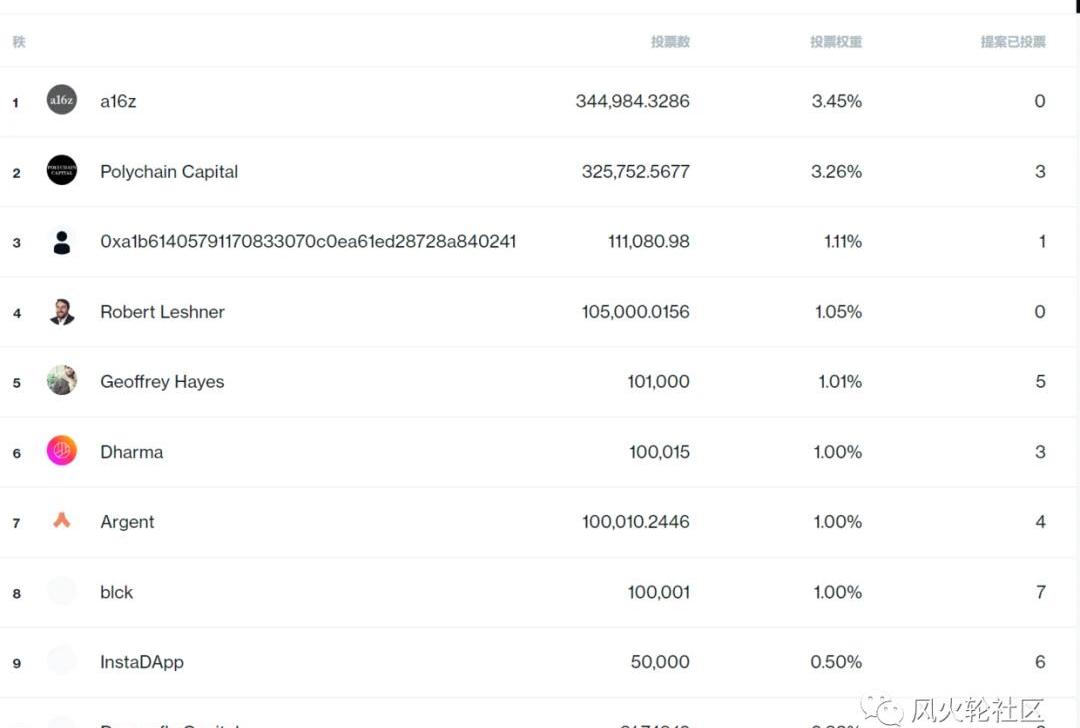Select the Geoffrey Hayes name link

pos(162,382)
